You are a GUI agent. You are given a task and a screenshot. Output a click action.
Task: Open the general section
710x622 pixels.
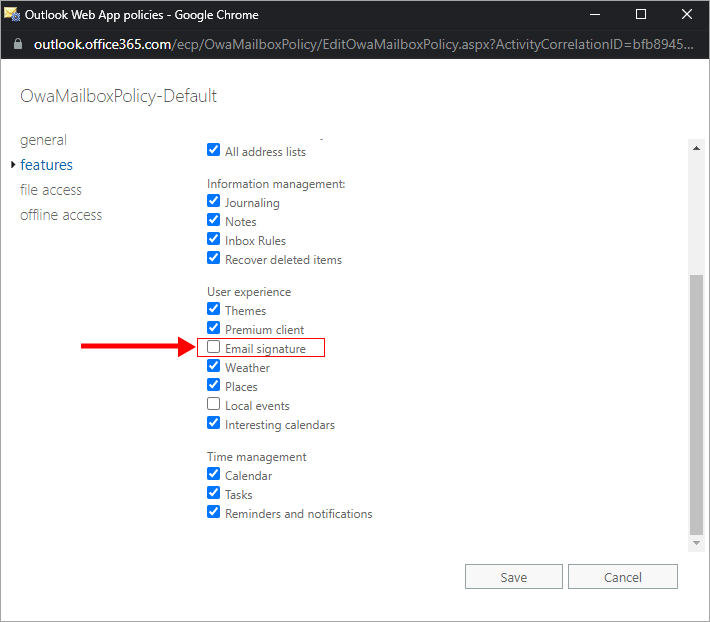(43, 140)
